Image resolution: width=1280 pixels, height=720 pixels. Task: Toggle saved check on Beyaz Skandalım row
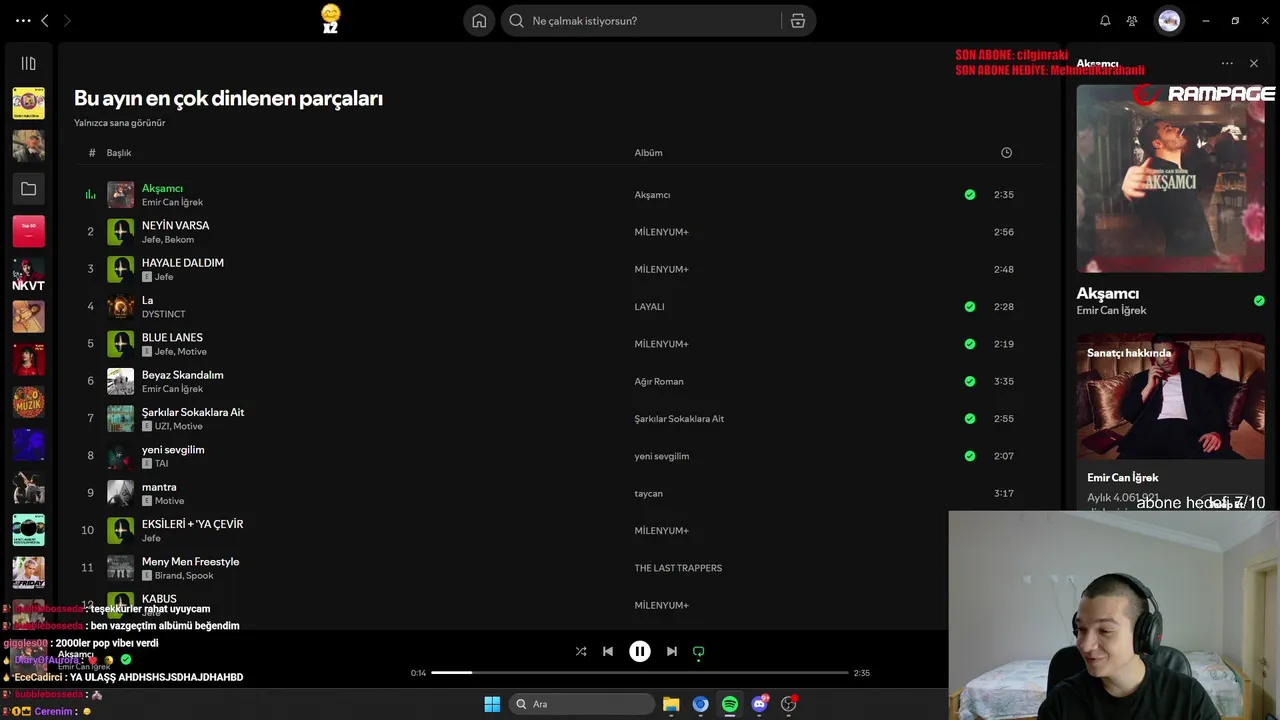[x=970, y=381]
